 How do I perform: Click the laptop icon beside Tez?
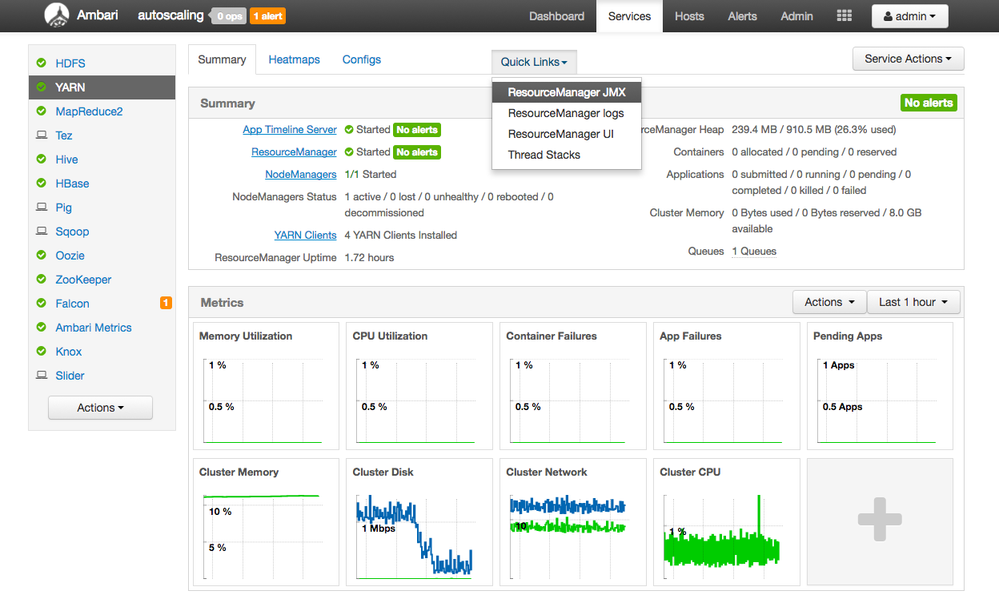pos(41,136)
